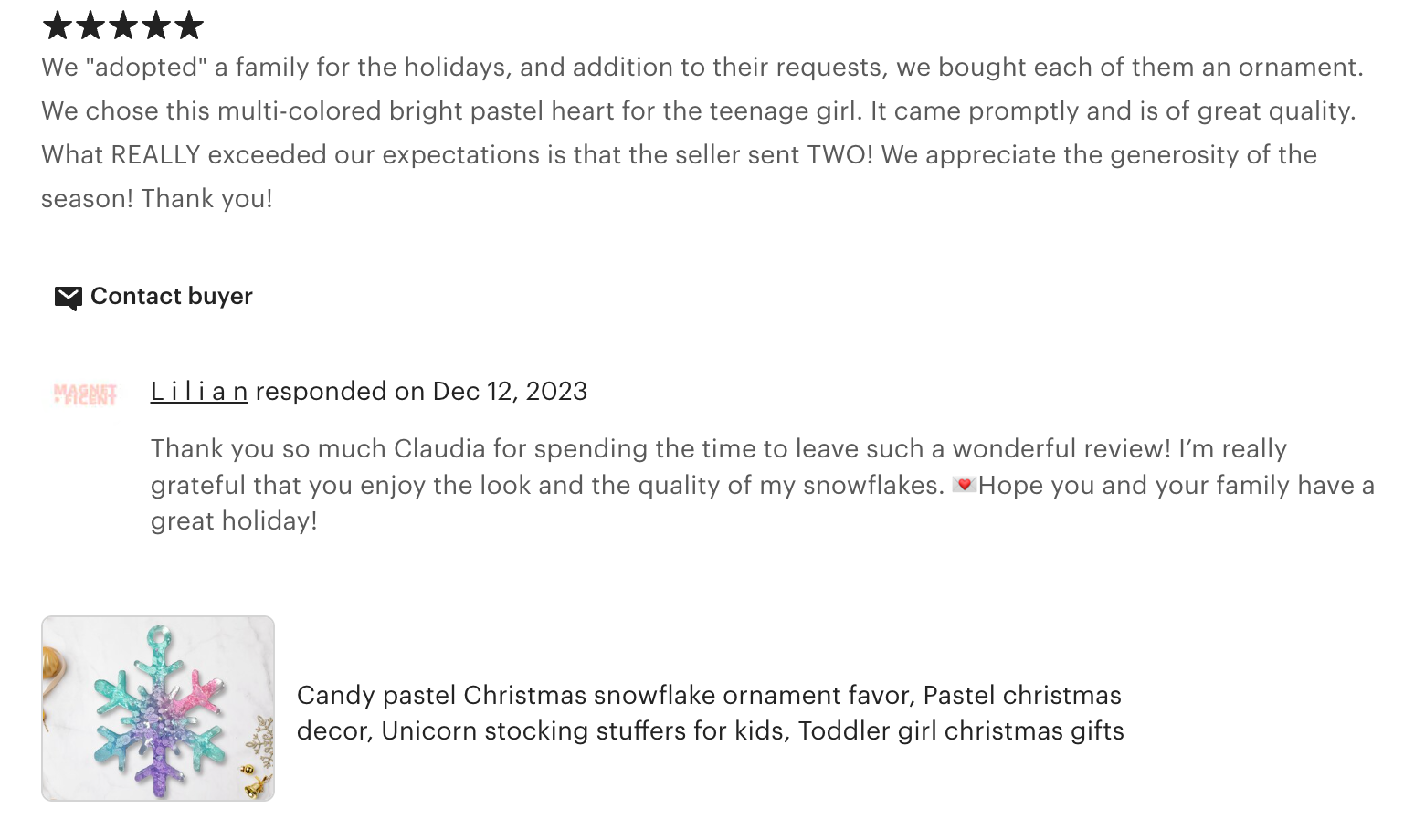Open Lilian's profile link
This screenshot has height=840, width=1425.
tap(199, 392)
